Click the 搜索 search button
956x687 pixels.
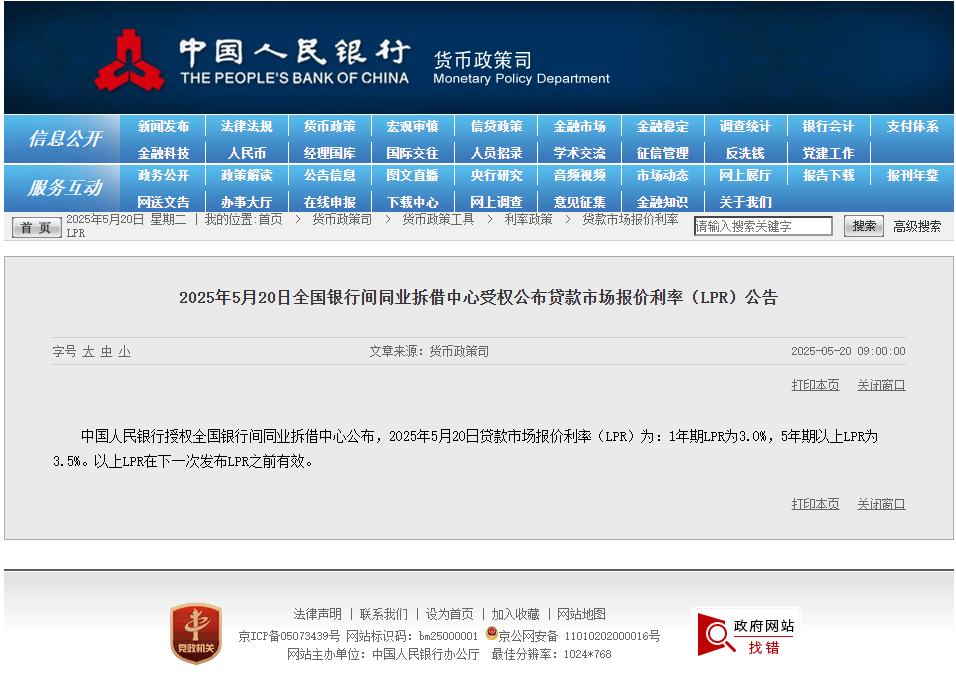[x=863, y=226]
